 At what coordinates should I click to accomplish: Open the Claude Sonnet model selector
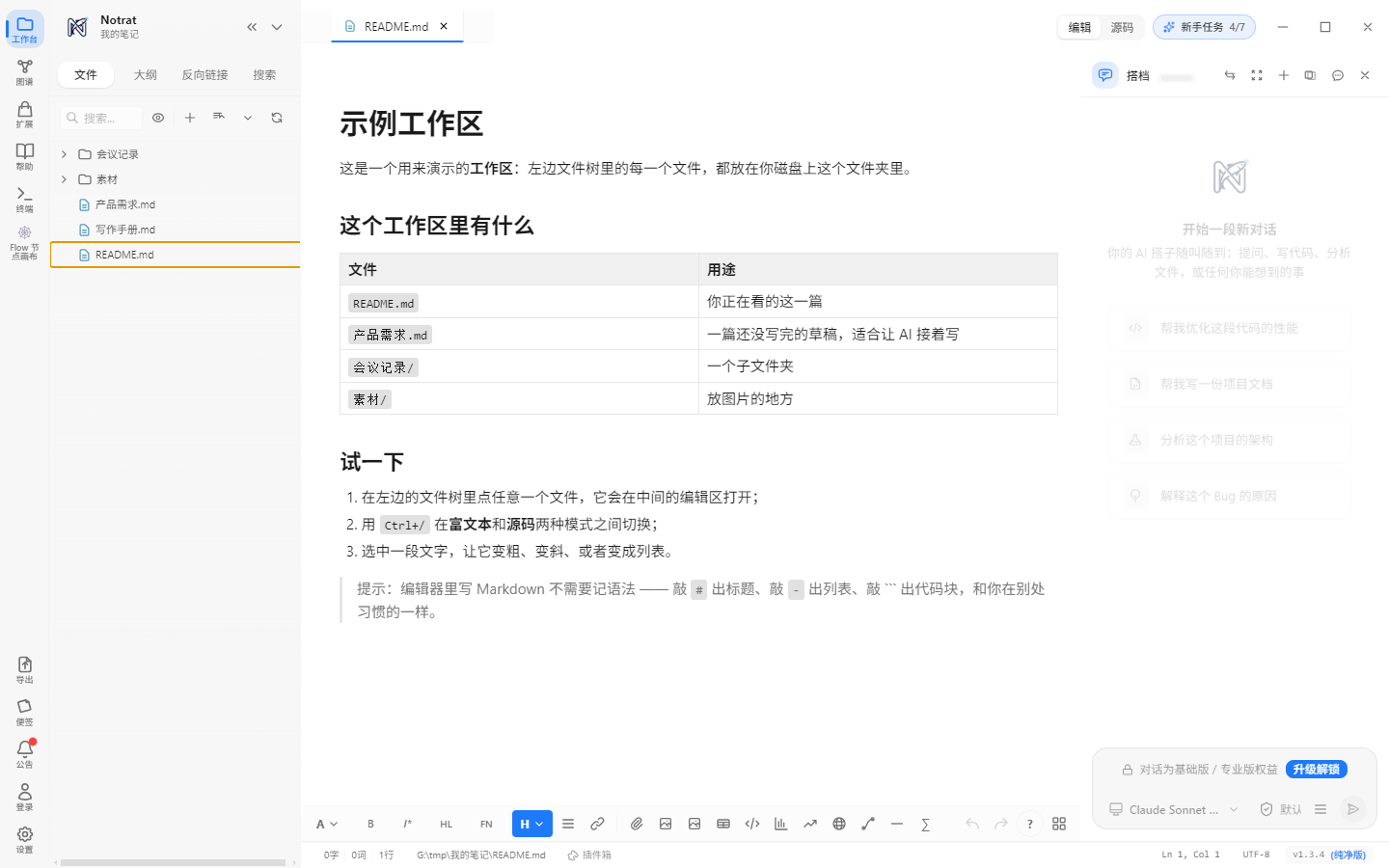tap(1174, 809)
